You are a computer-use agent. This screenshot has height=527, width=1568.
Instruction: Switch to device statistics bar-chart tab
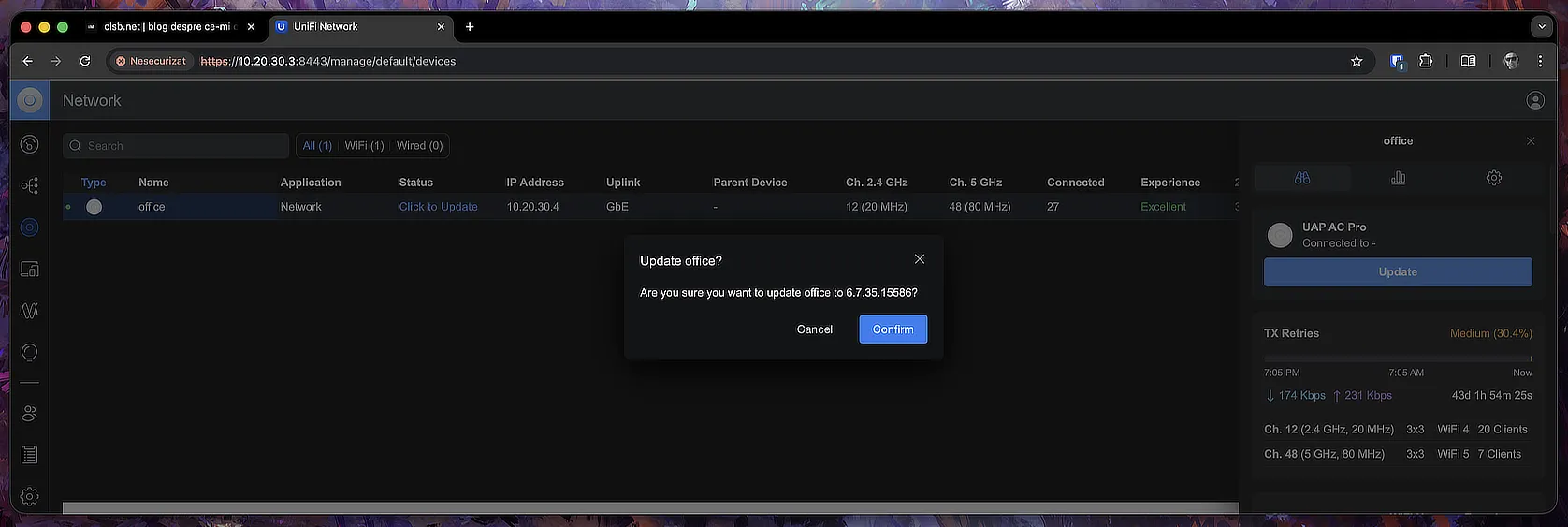1398,178
